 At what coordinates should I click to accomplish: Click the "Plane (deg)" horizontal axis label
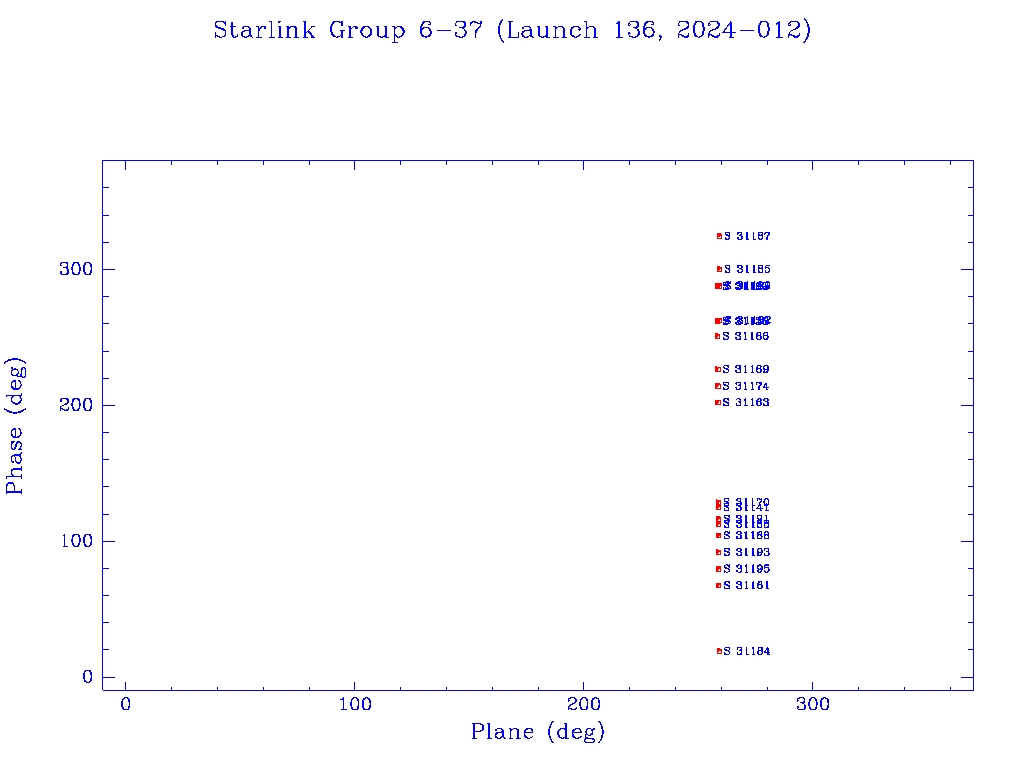click(537, 732)
